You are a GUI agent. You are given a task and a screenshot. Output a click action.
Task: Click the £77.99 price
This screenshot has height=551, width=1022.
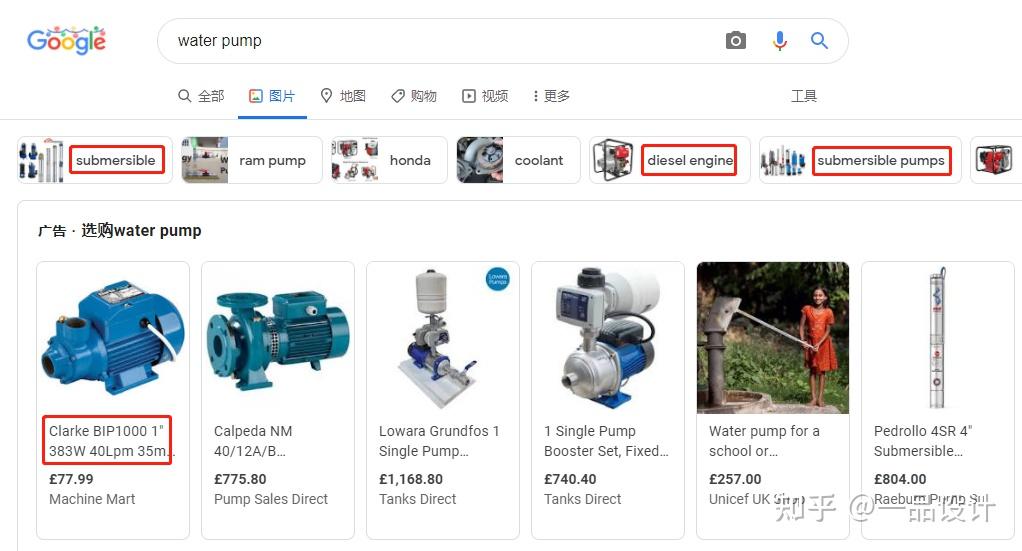(x=71, y=479)
